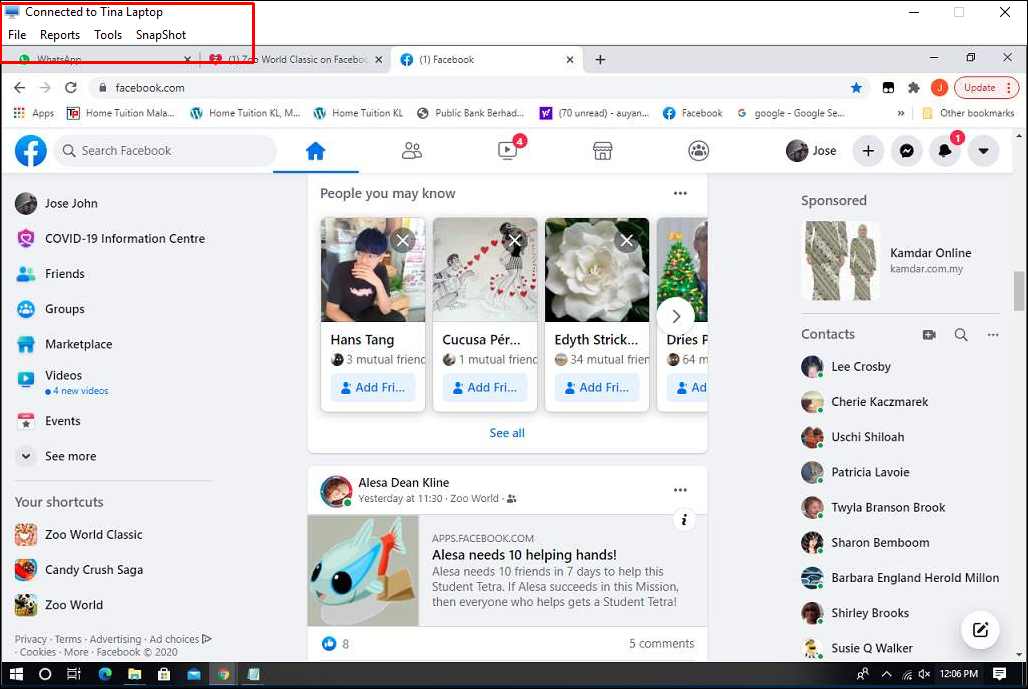Open the create post pencil icon
The width and height of the screenshot is (1028, 689).
[980, 630]
